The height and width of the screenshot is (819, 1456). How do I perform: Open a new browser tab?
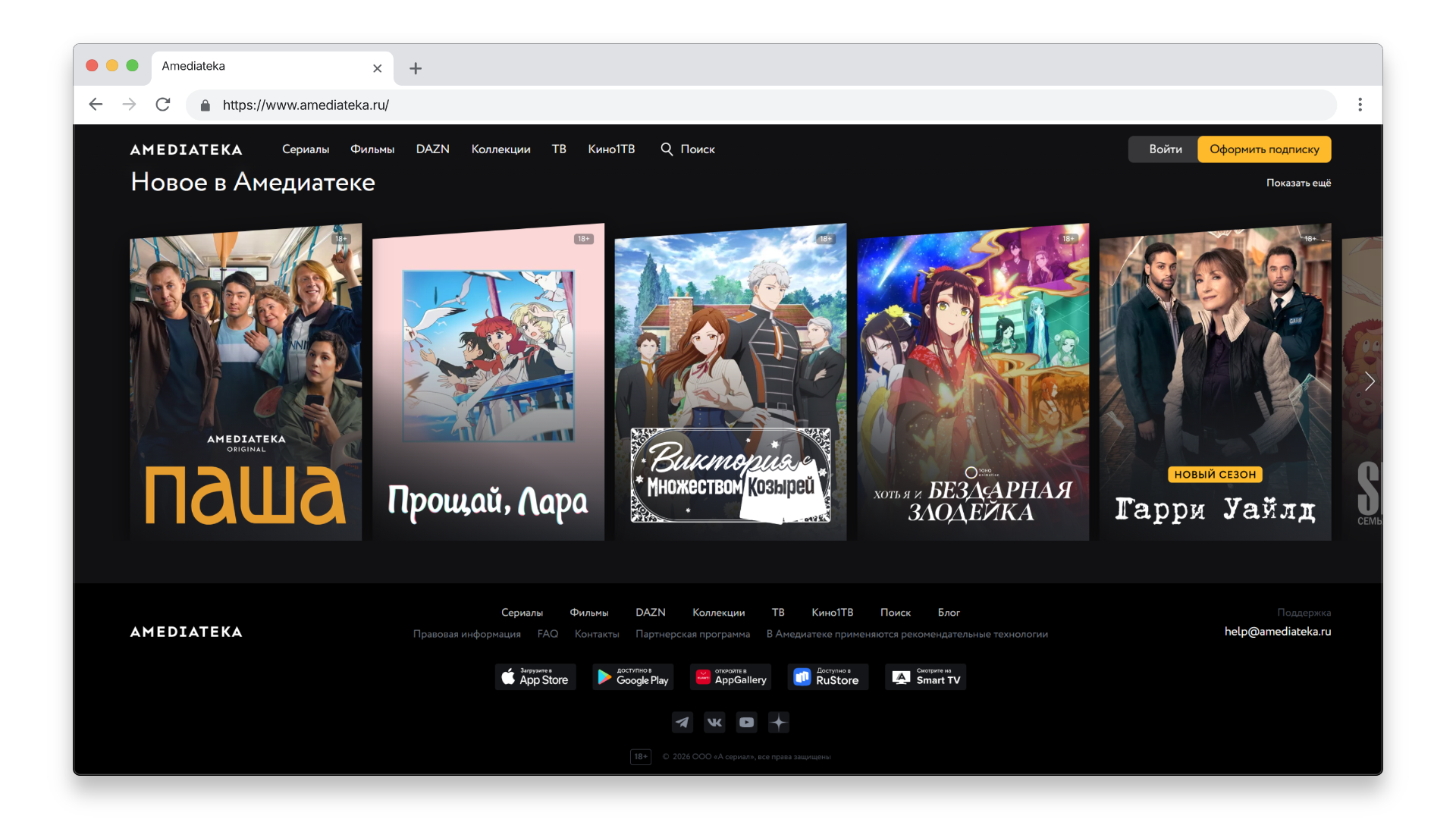click(x=416, y=68)
